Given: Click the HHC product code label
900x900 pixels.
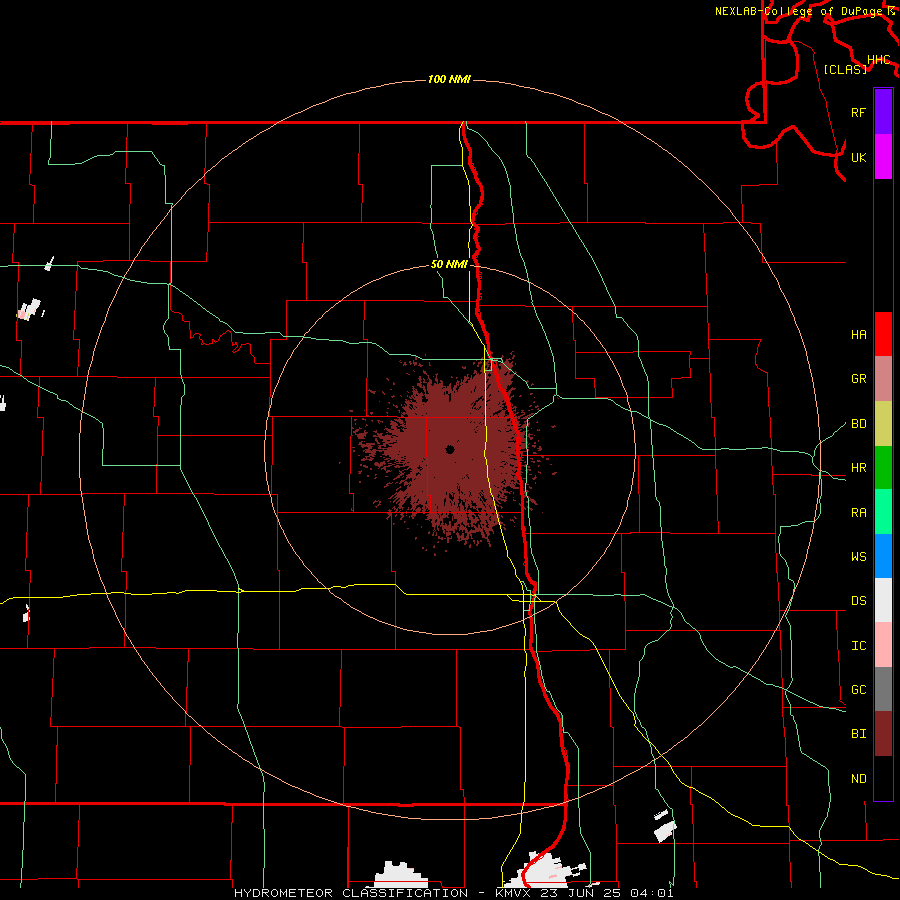Looking at the screenshot, I should point(878,60).
